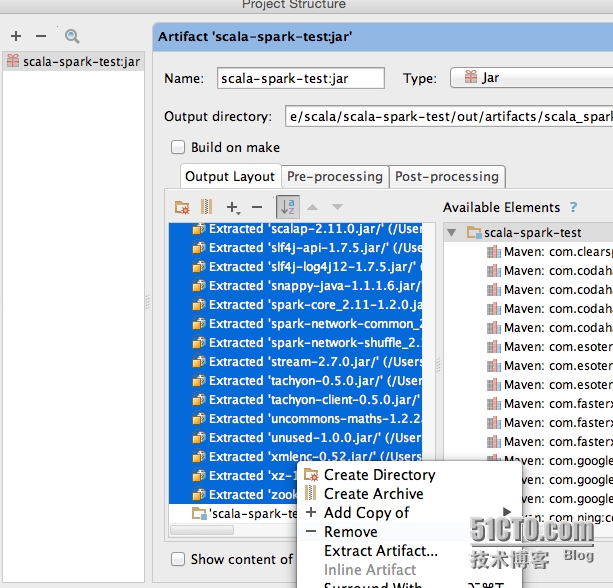Edit the artifact Name field
The image size is (613, 588).
pyautogui.click(x=301, y=78)
